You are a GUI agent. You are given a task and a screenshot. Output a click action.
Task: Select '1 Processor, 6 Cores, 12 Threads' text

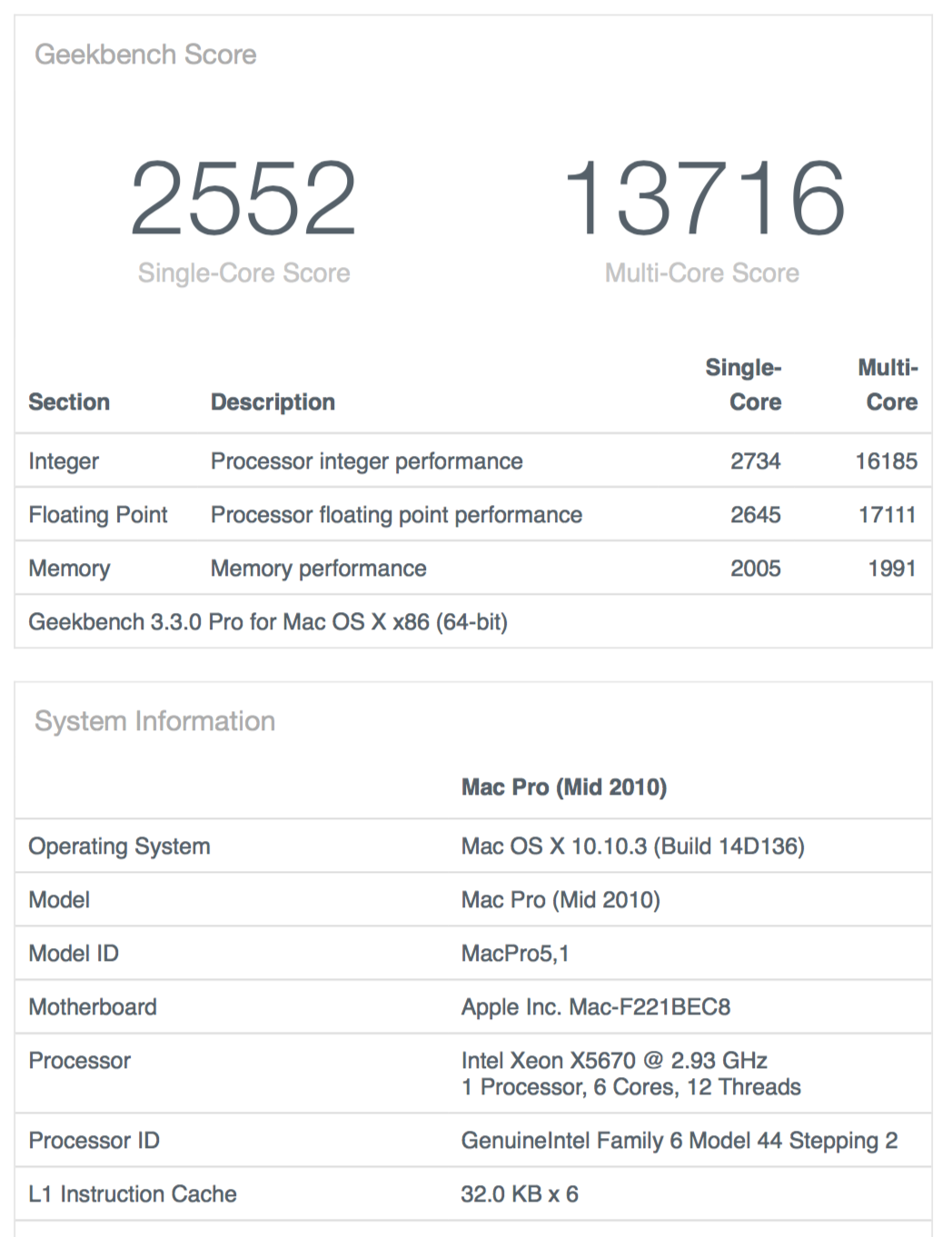(631, 1087)
